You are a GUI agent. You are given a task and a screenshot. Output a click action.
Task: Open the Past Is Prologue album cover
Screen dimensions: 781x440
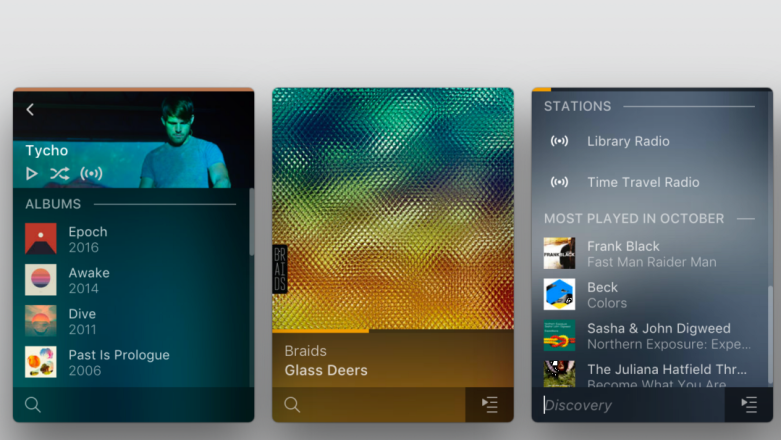pos(41,362)
